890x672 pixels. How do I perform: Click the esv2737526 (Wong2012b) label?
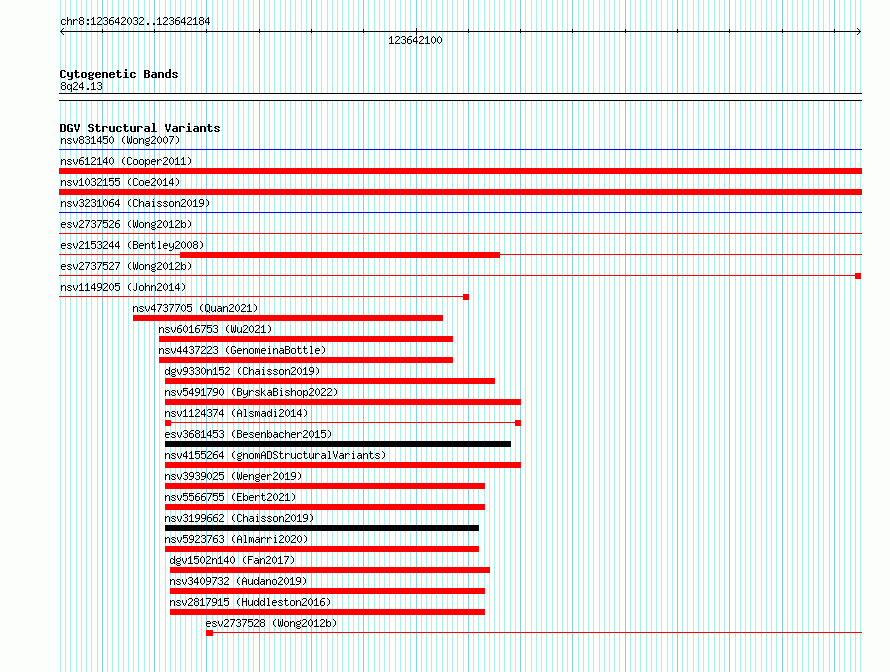point(126,224)
